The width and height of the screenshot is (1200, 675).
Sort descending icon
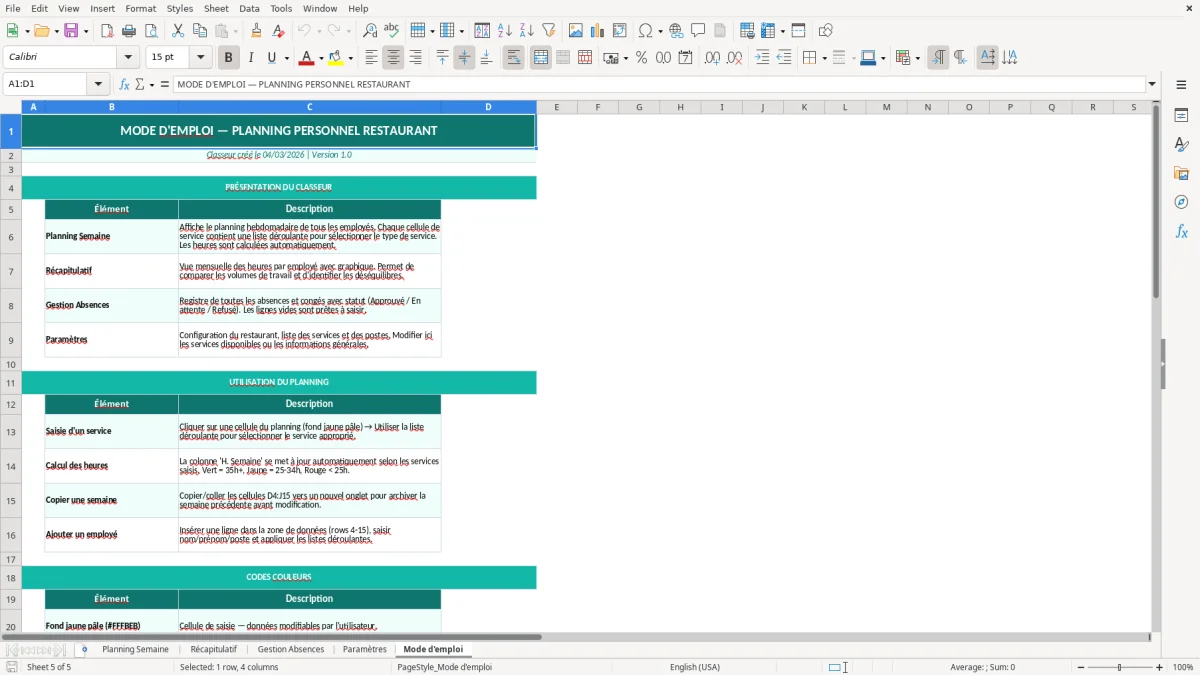tap(527, 31)
